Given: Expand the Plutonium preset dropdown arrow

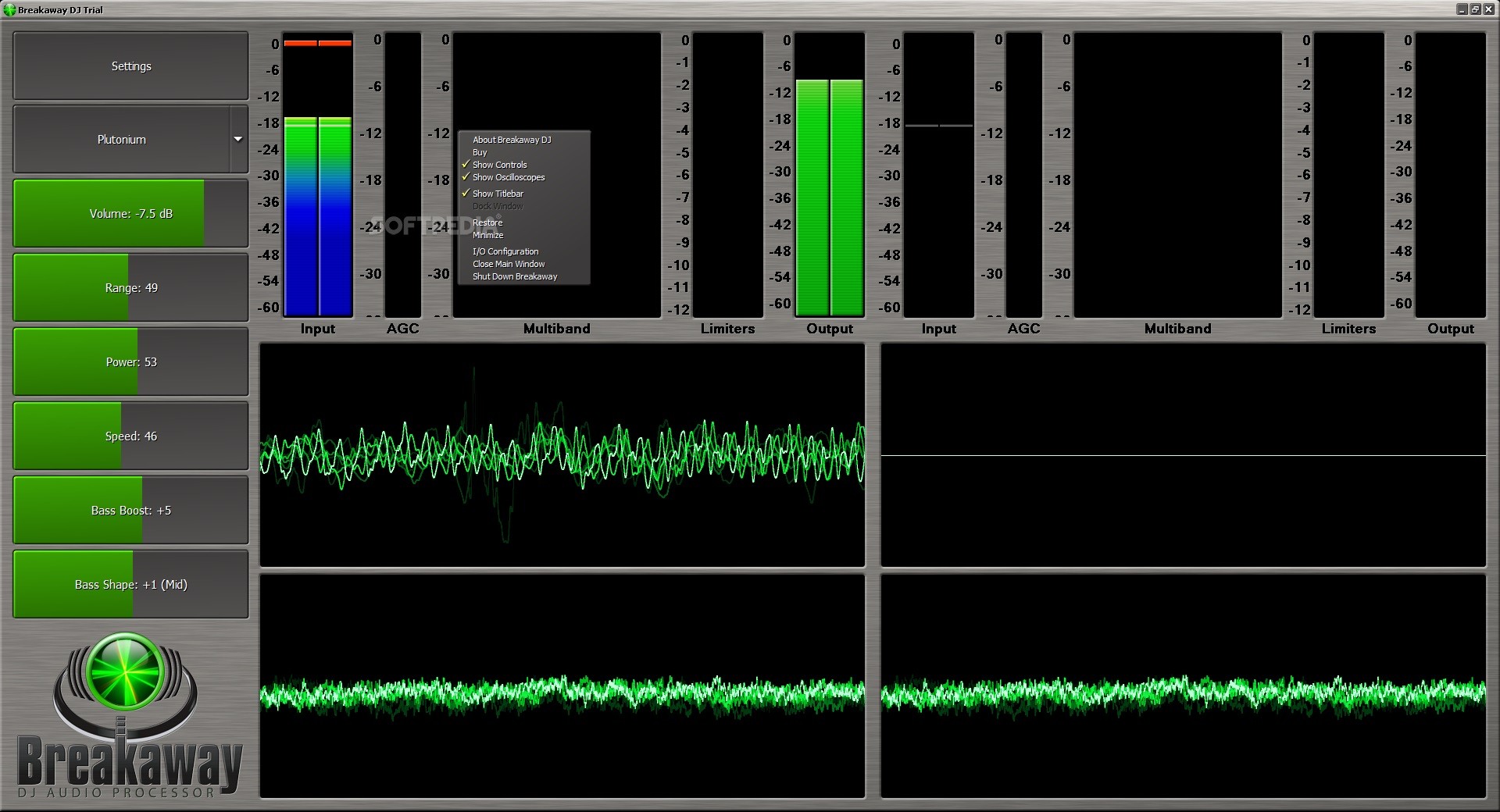Looking at the screenshot, I should (x=238, y=140).
